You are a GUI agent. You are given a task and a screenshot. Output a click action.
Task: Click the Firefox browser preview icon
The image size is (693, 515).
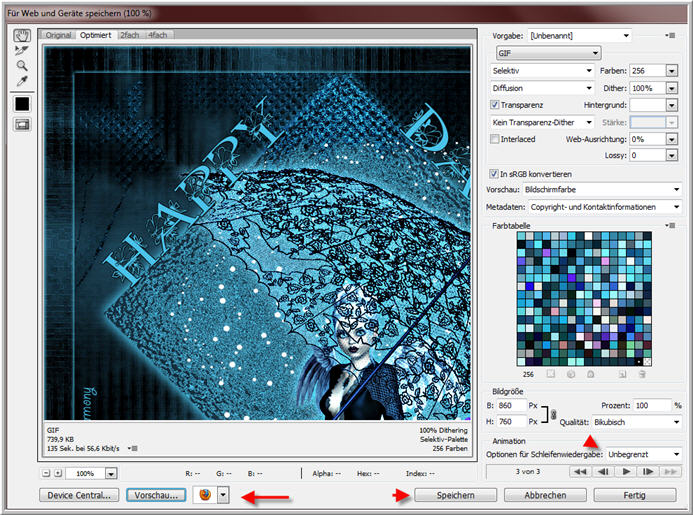pos(205,495)
